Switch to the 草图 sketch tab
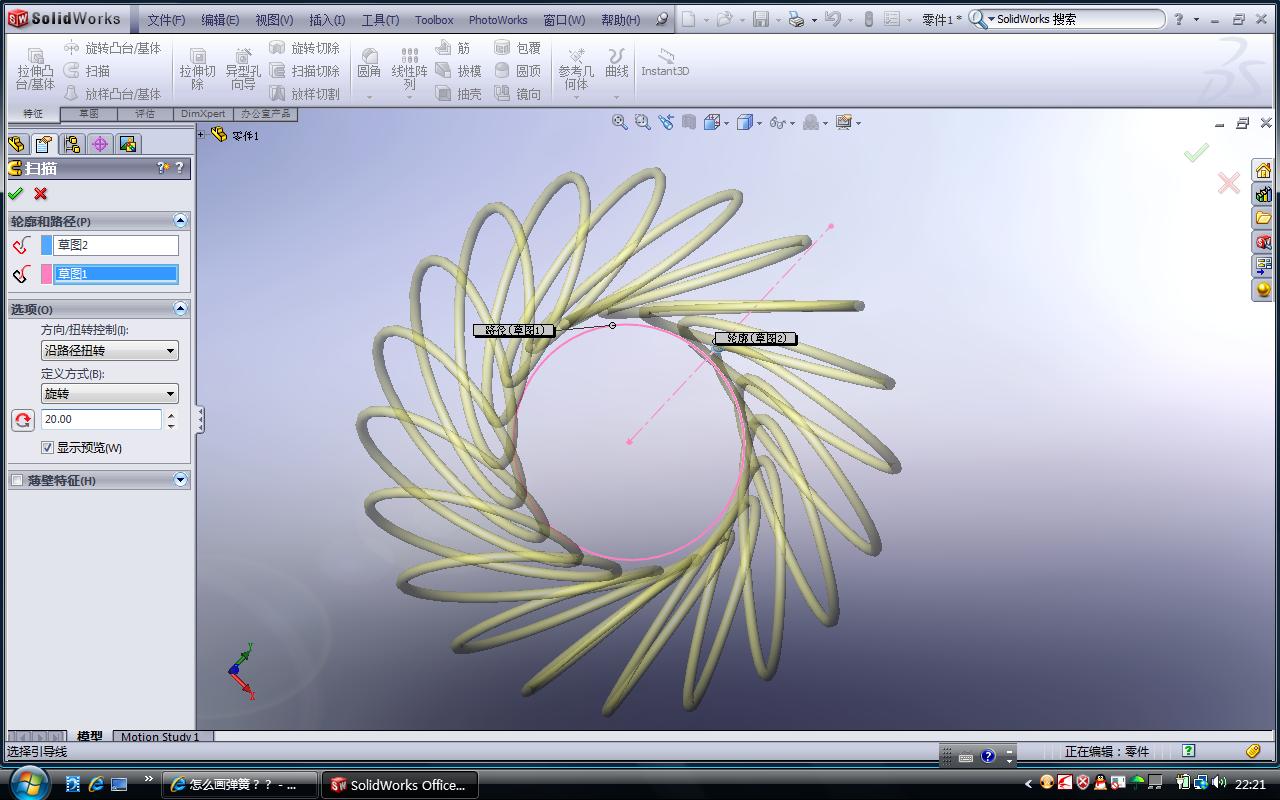Viewport: 1280px width, 800px height. tap(89, 114)
